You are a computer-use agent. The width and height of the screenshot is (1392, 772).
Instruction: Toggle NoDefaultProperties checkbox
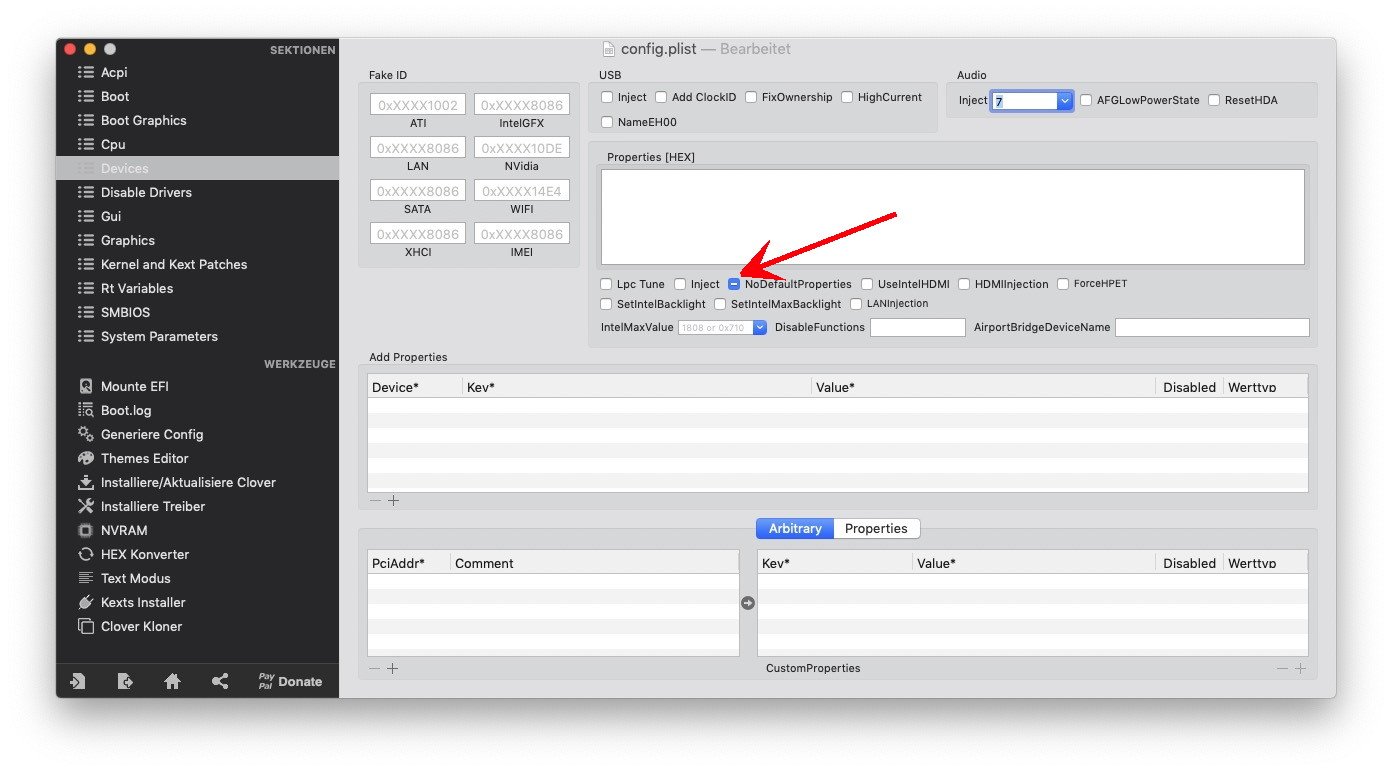pos(734,284)
